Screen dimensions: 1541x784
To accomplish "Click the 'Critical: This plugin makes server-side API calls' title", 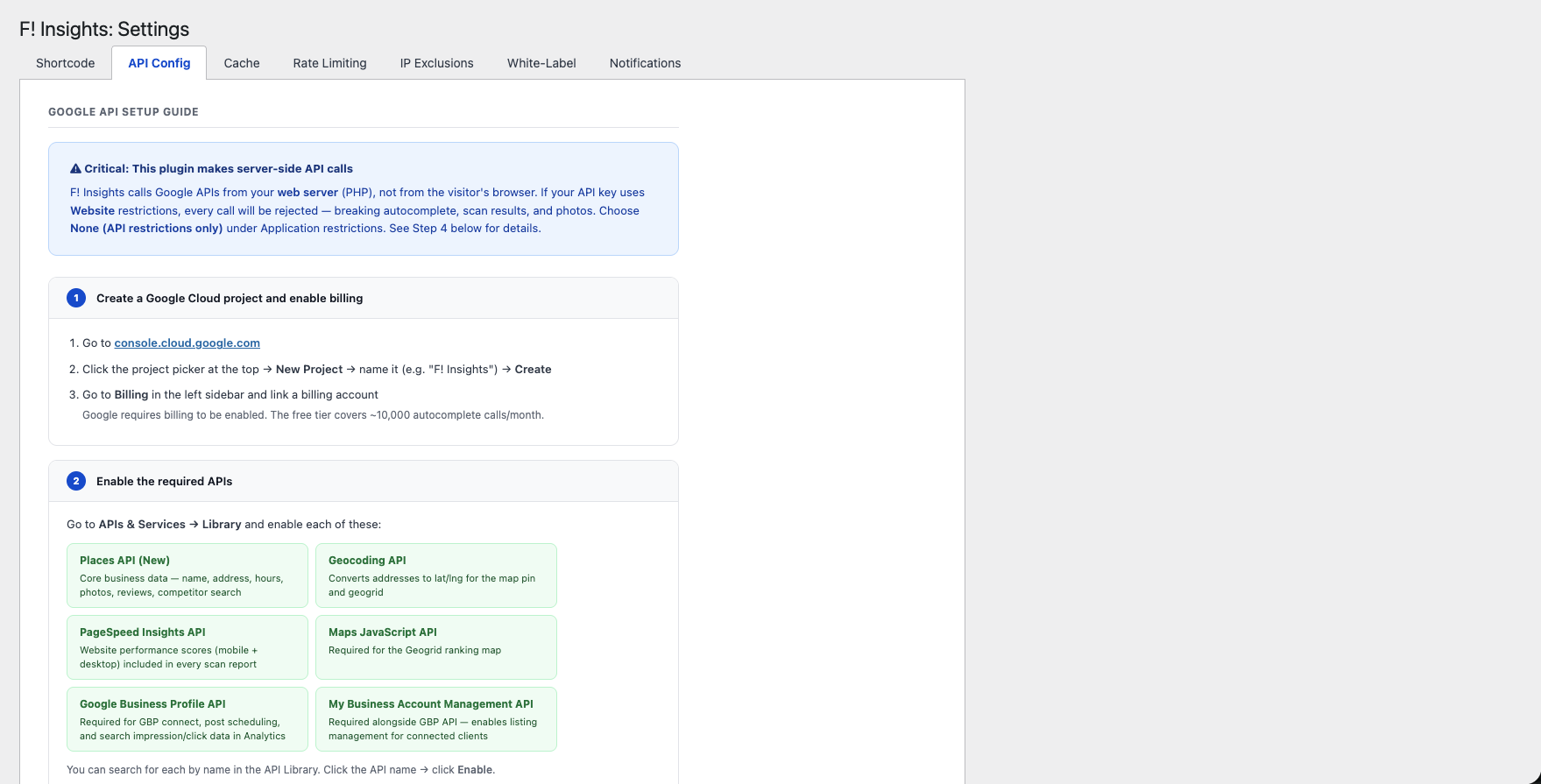I will [218, 168].
